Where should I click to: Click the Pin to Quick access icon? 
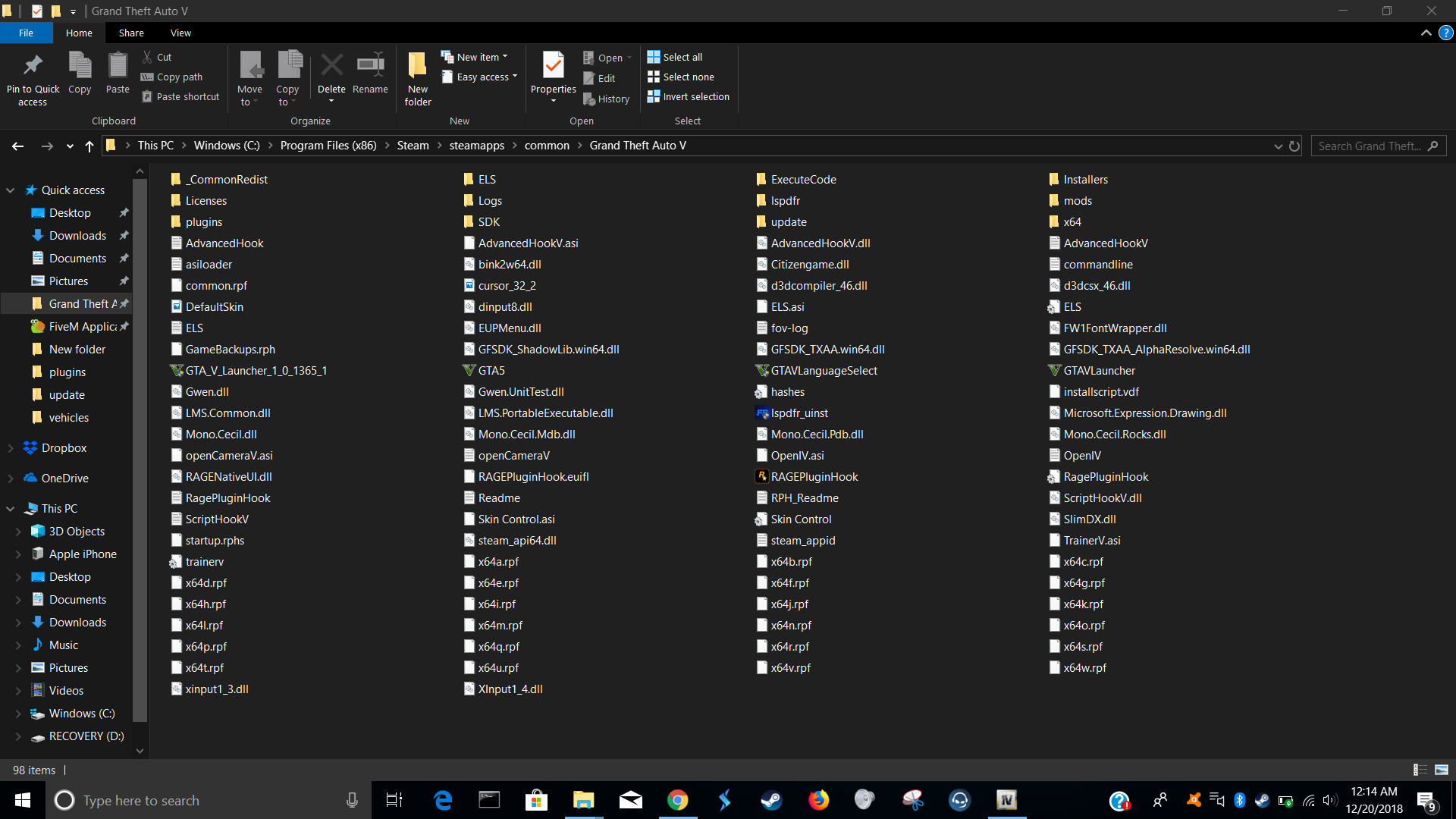(33, 67)
